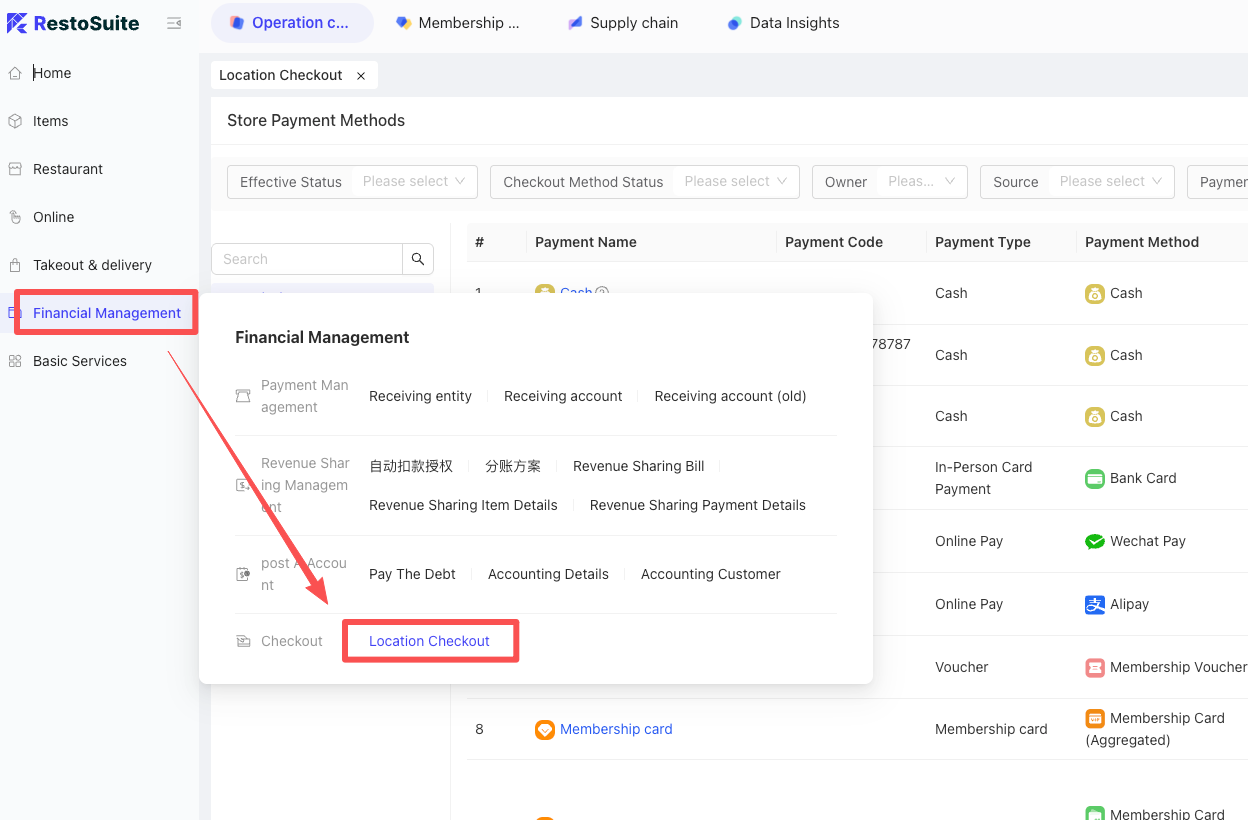
Task: Open the Membership card payment link
Action: coord(616,729)
